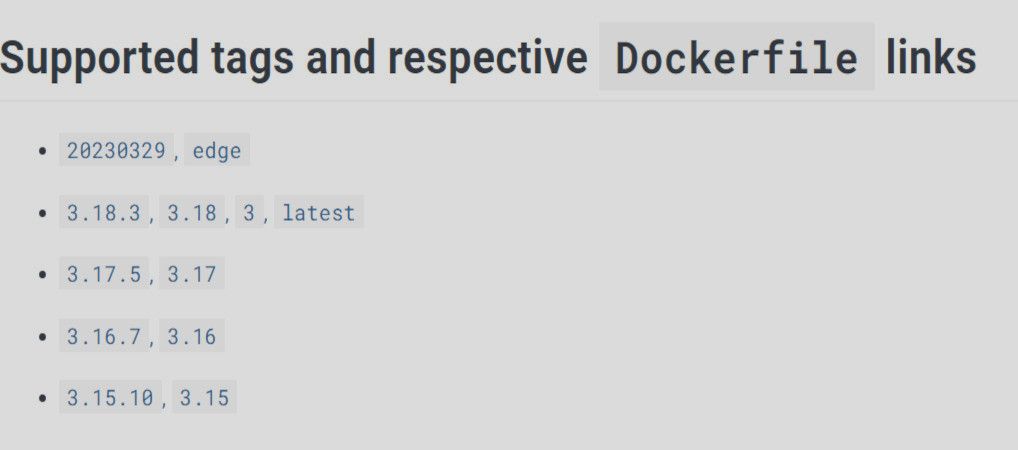This screenshot has width=1018, height=450.
Task: Open the 3.18.3 Dockerfile link
Action: (104, 213)
